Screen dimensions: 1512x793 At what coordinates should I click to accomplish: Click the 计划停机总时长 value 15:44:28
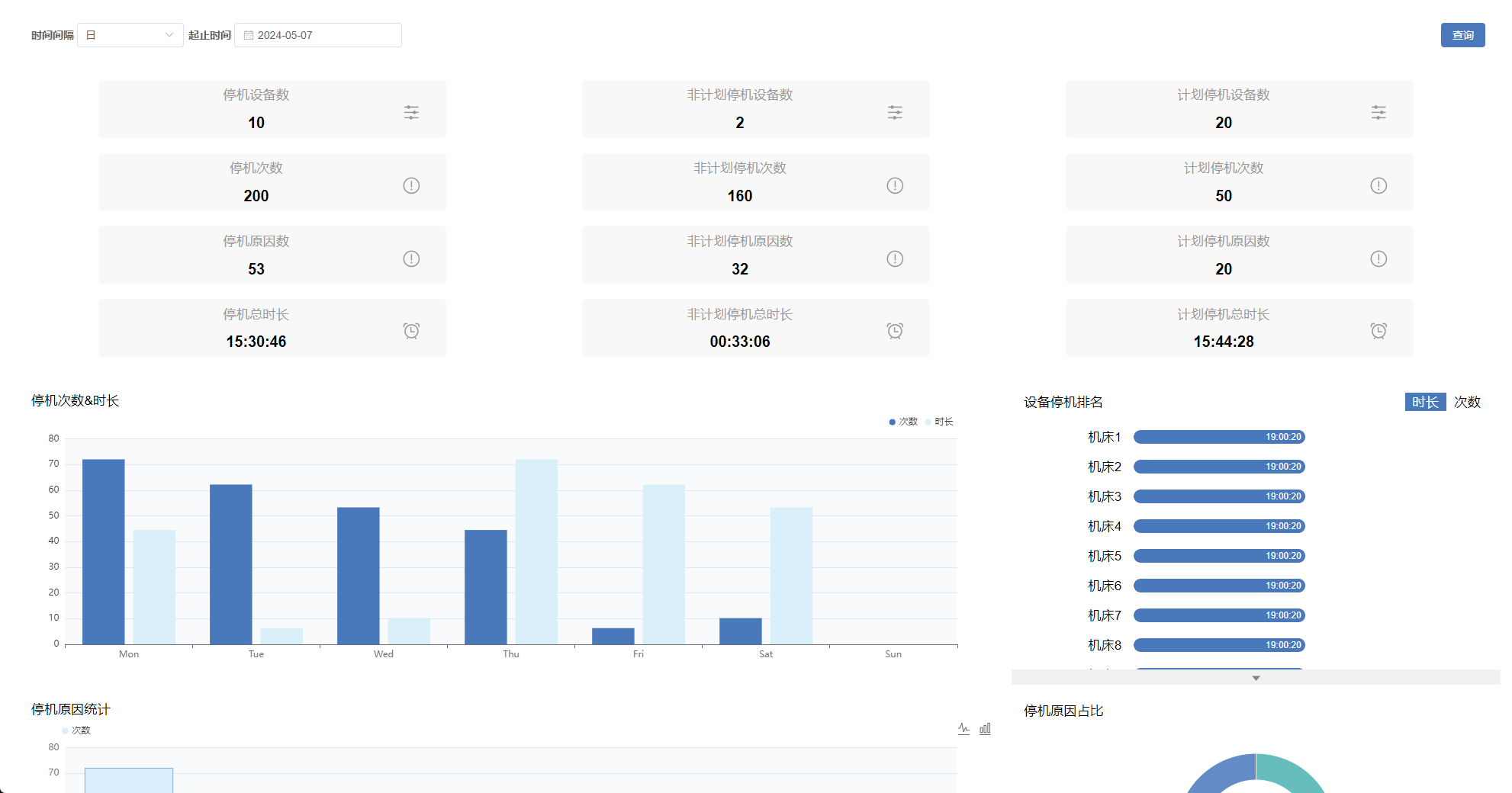(1224, 342)
